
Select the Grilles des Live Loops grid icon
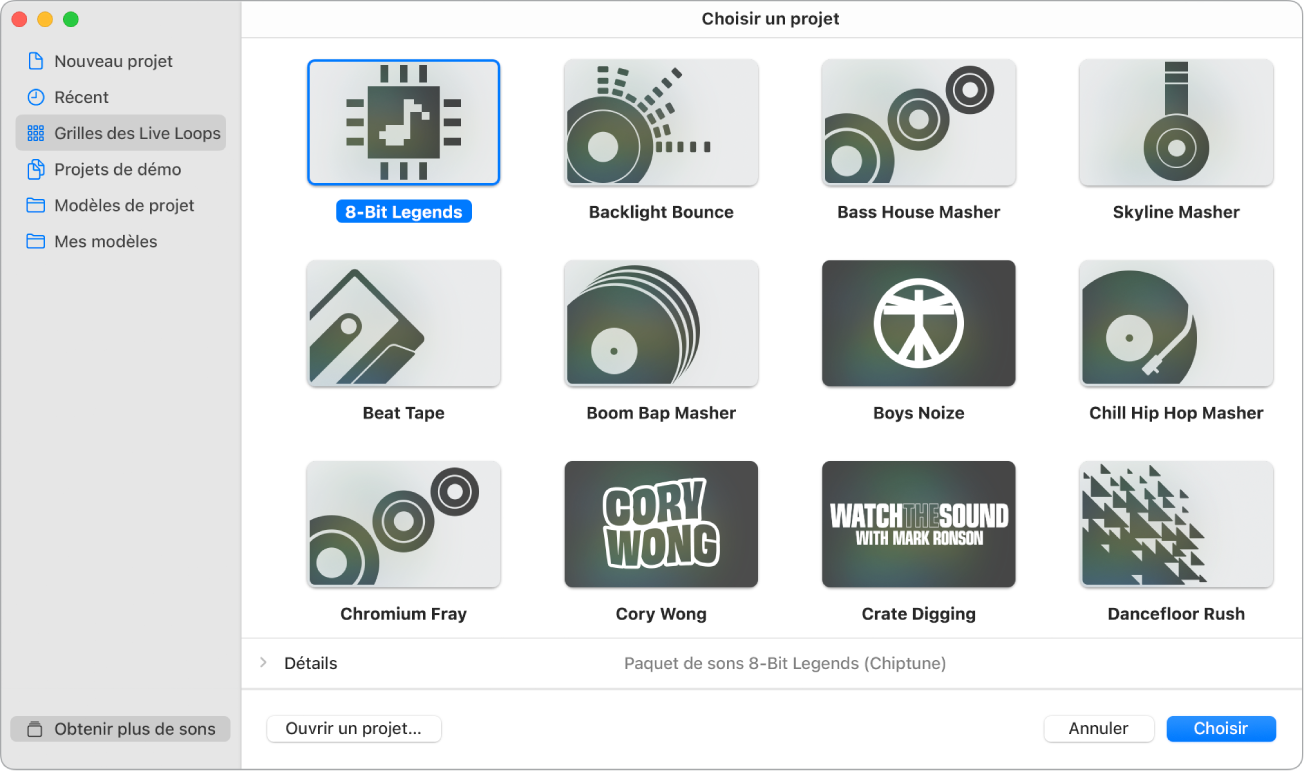[36, 133]
